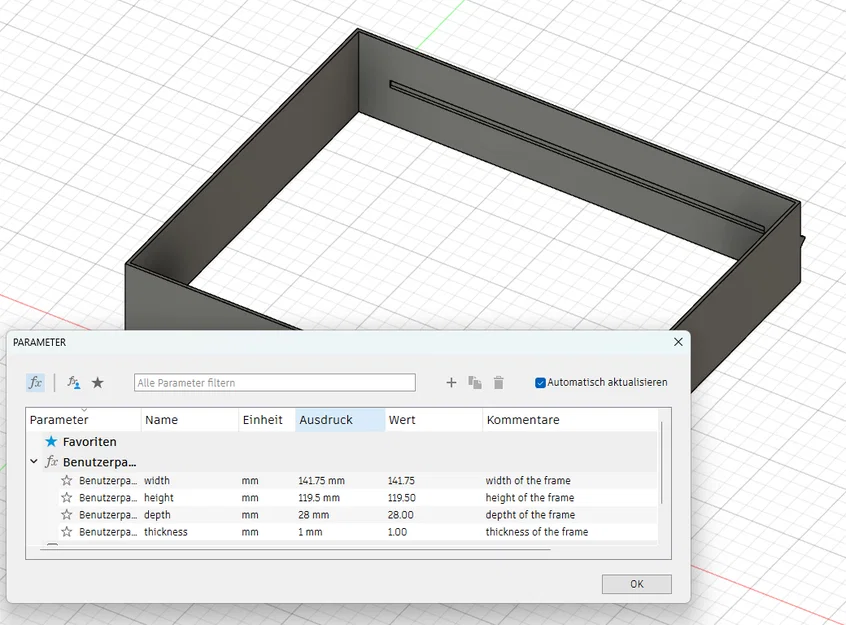Viewport: 846px width, 625px height.
Task: Click the Einheit column header
Action: coord(267,420)
